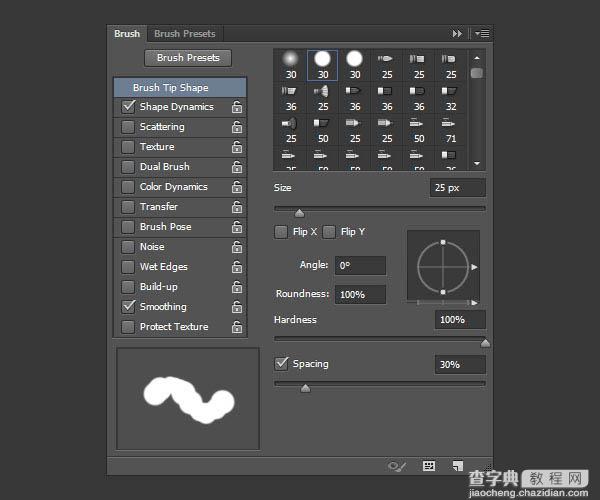Toggle the Build-up lock icon

(x=237, y=287)
